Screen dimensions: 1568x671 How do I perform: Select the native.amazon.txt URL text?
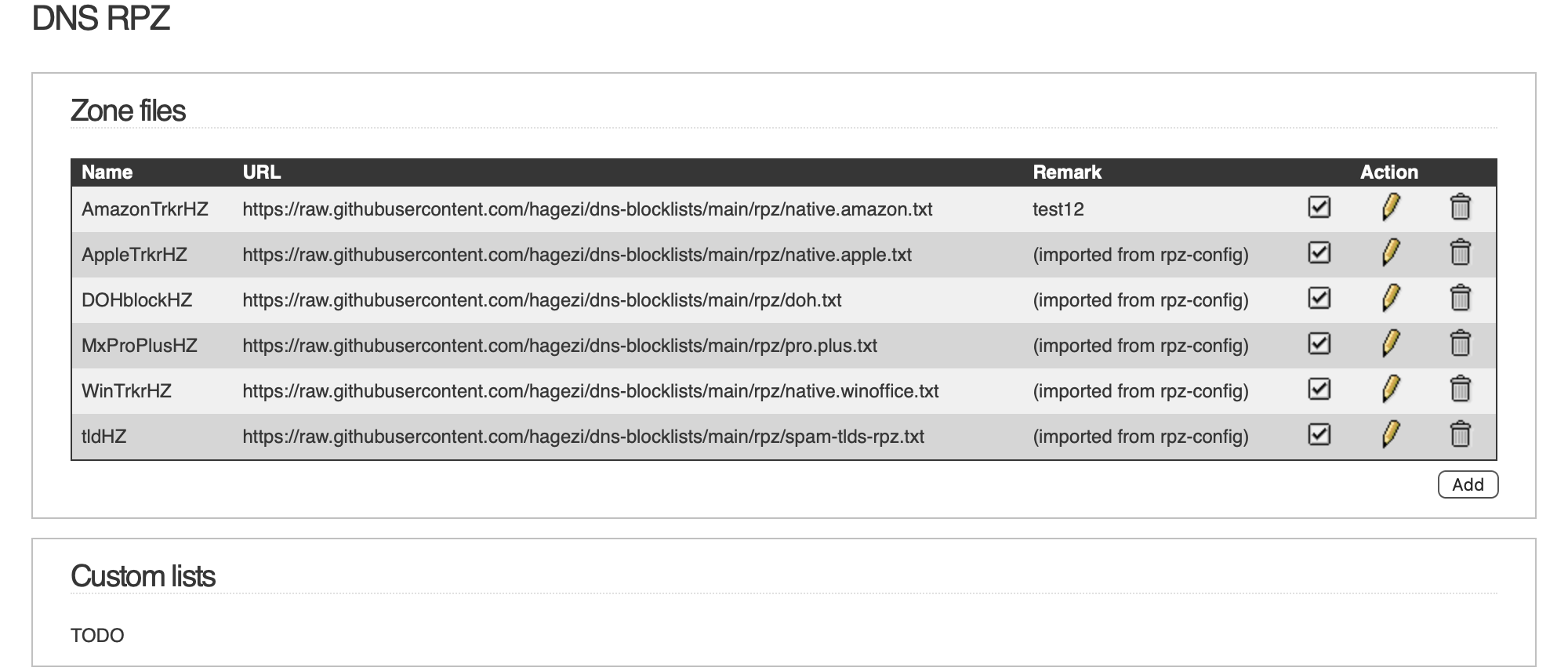click(x=587, y=209)
